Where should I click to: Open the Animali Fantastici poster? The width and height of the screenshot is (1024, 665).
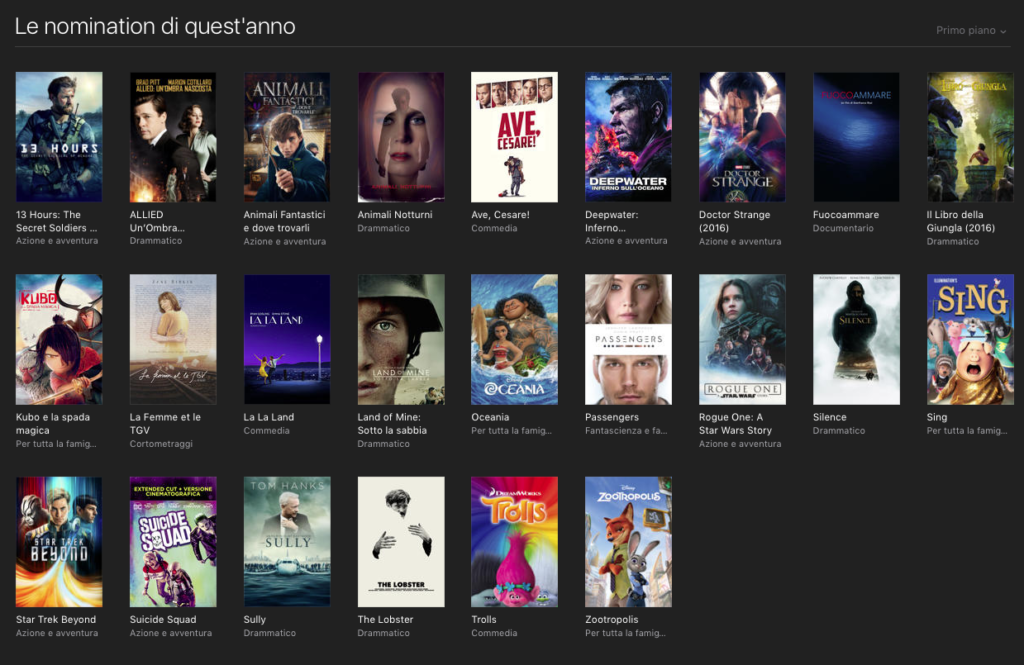(x=287, y=137)
